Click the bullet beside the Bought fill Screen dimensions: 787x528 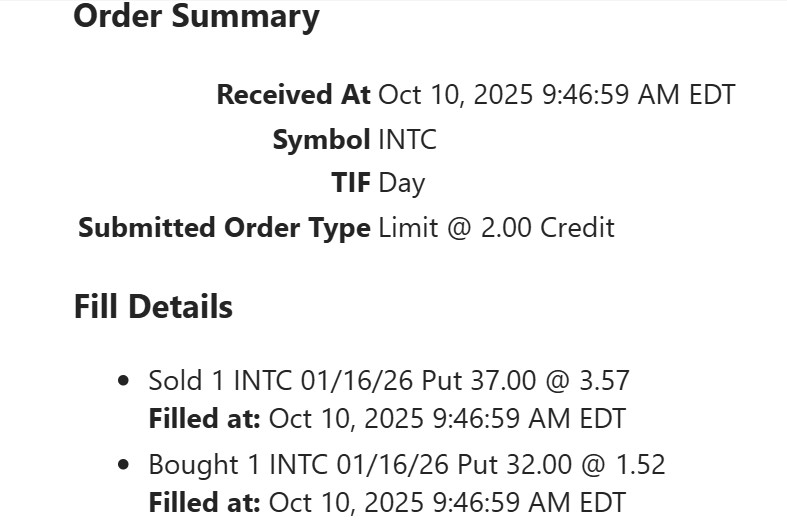point(124,465)
